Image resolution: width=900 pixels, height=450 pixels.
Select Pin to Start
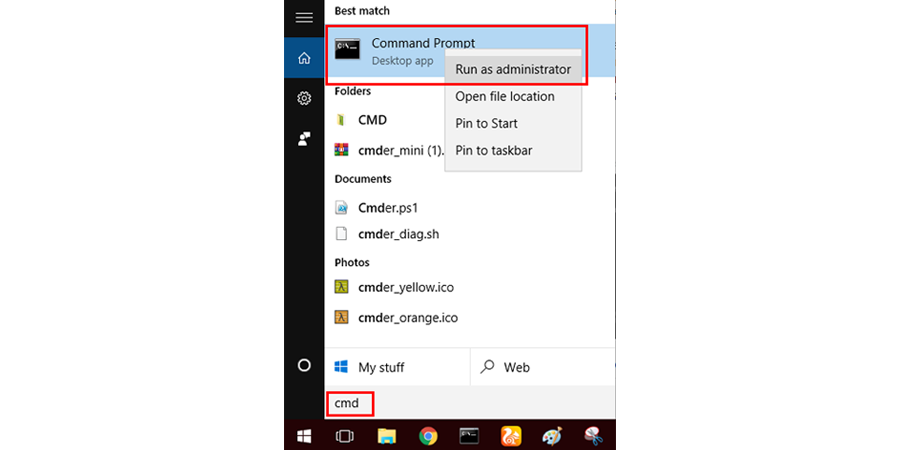(x=513, y=123)
